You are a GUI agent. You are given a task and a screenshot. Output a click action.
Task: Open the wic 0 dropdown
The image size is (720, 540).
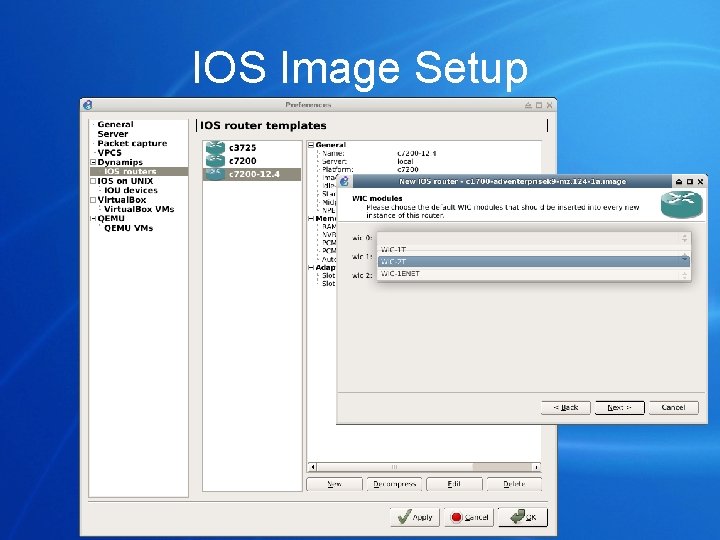coord(533,238)
